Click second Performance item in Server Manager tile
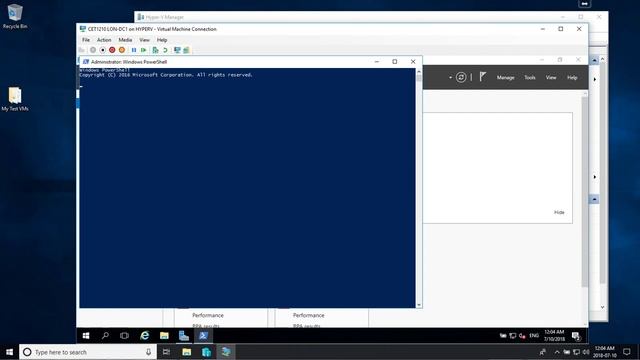 pyautogui.click(x=309, y=316)
